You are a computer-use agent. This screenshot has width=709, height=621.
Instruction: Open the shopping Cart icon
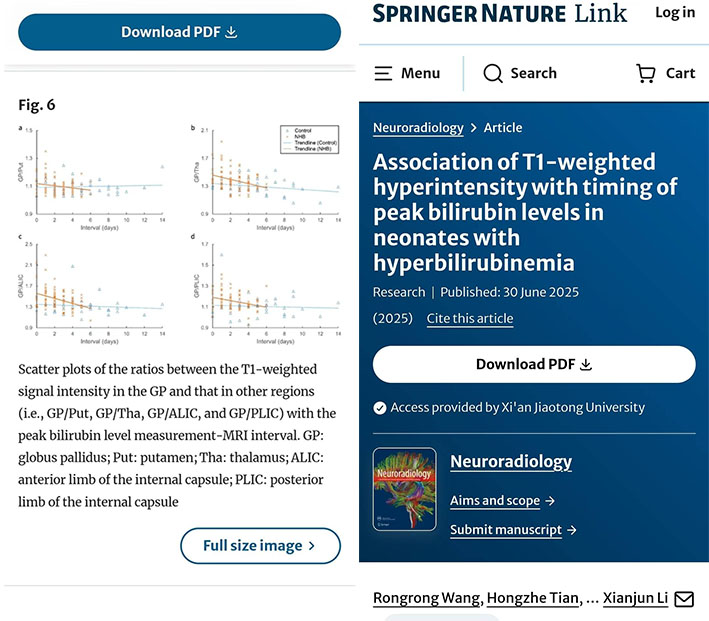(646, 73)
